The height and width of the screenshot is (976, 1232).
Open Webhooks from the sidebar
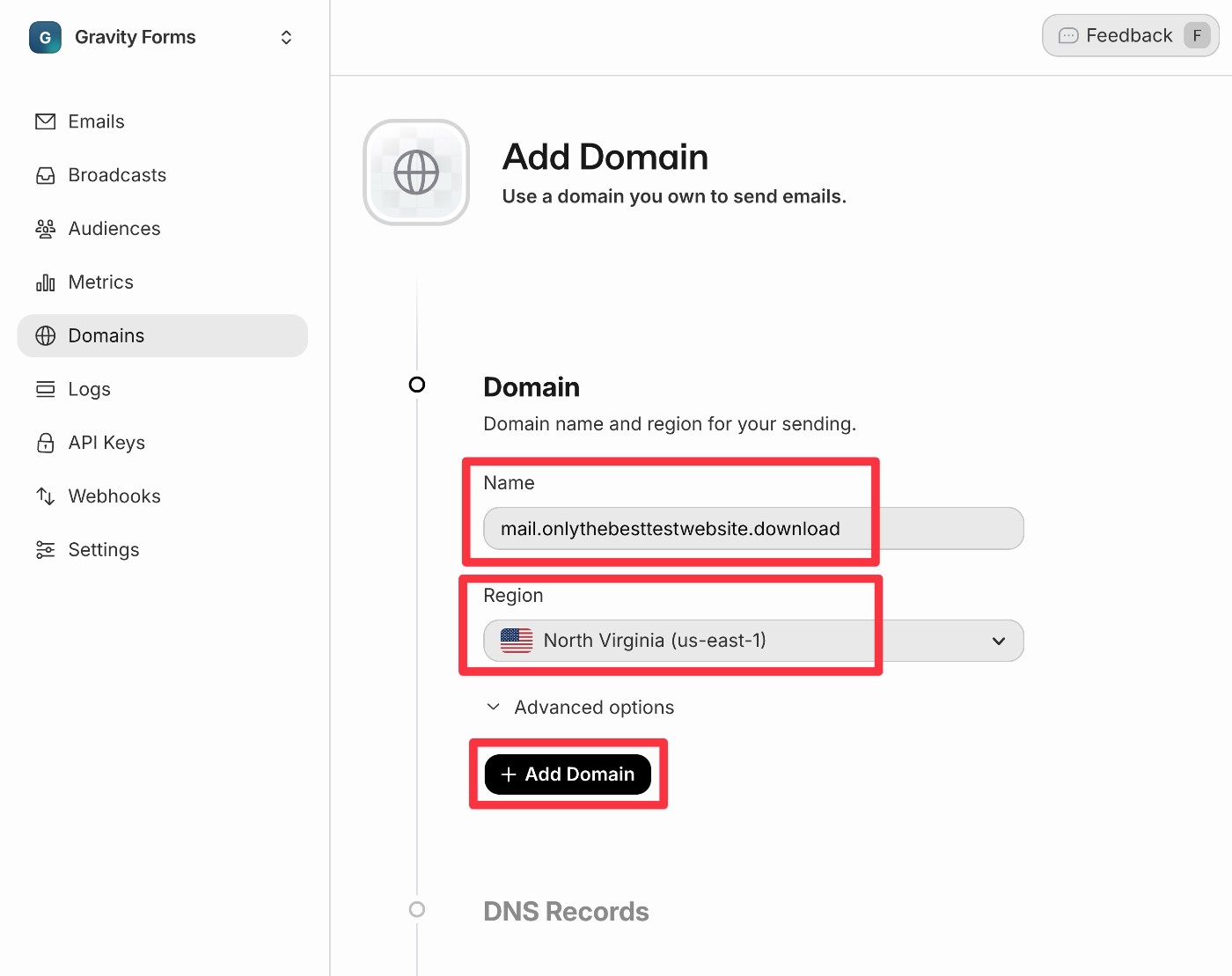point(114,496)
